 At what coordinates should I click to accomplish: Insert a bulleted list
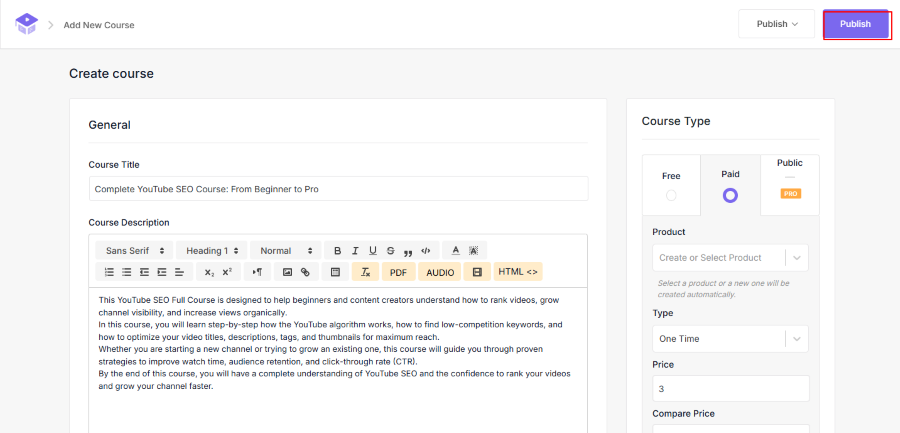[x=127, y=272]
